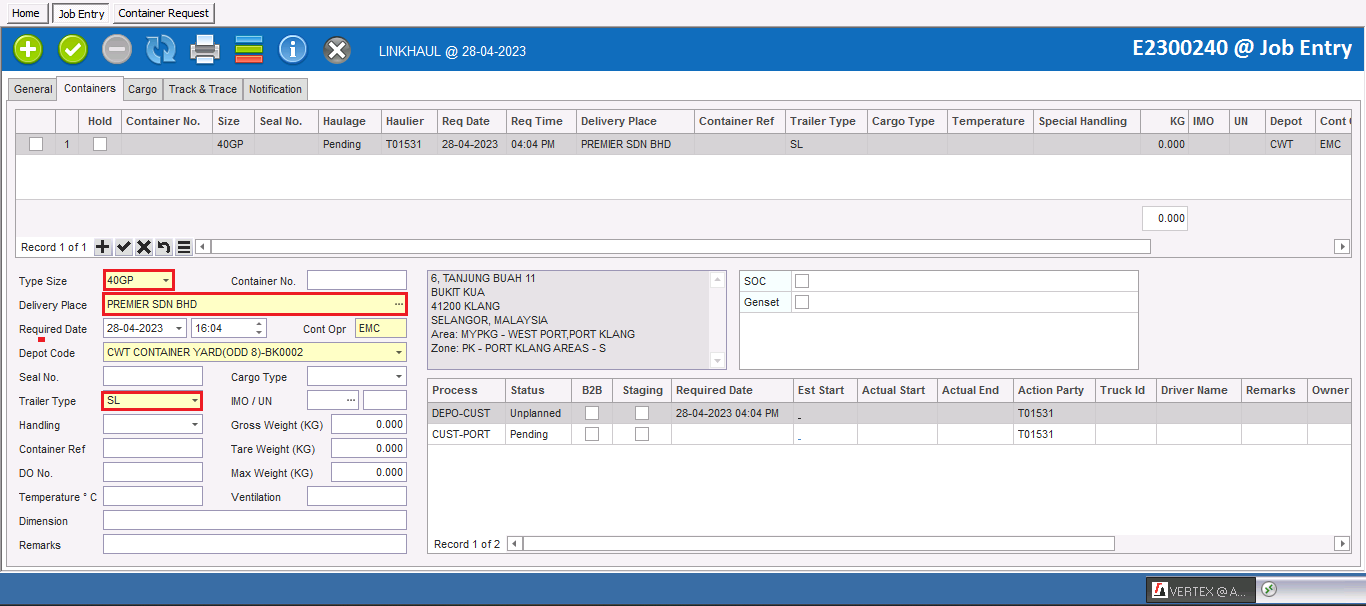Screen dimensions: 1366x606
Task: Click the striped list view icon
Action: pos(249,49)
